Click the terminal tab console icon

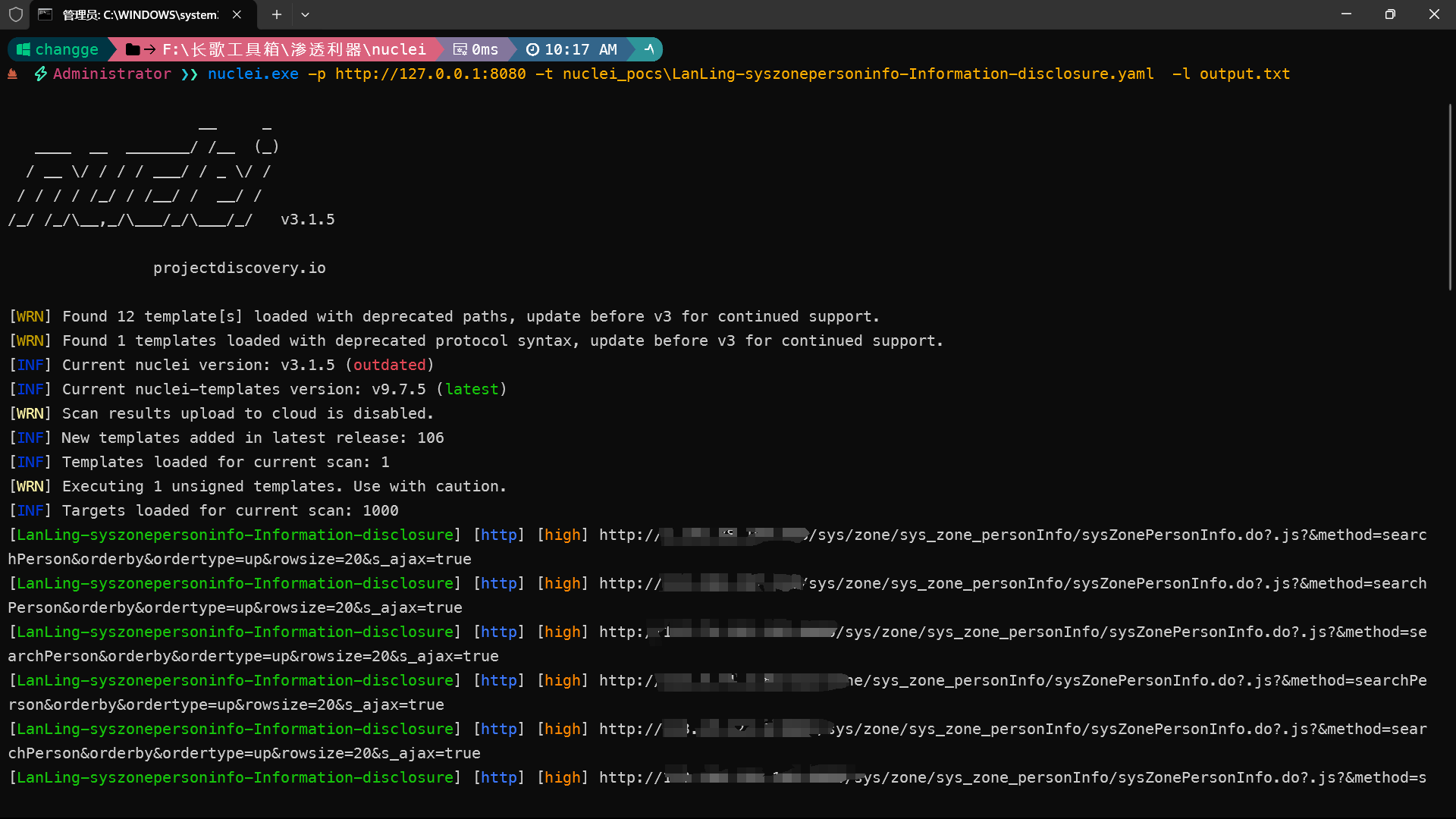[x=45, y=14]
